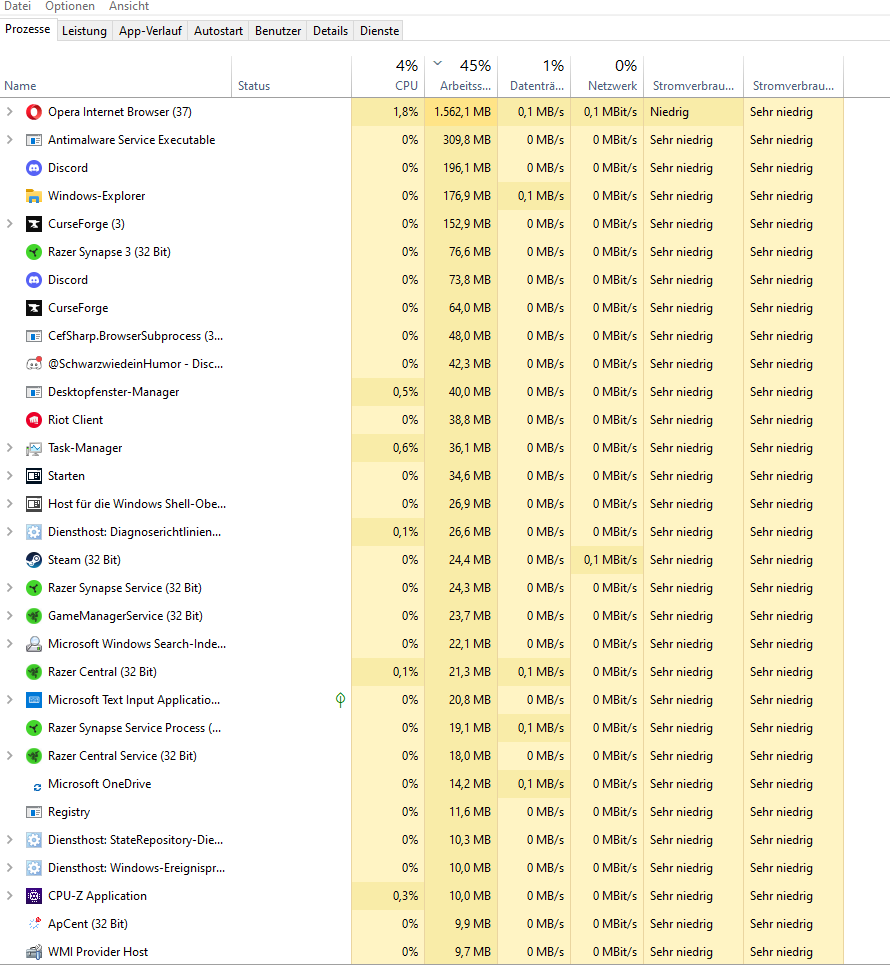Click the Razer Synapse 3 icon
The height and width of the screenshot is (970, 890).
33,252
